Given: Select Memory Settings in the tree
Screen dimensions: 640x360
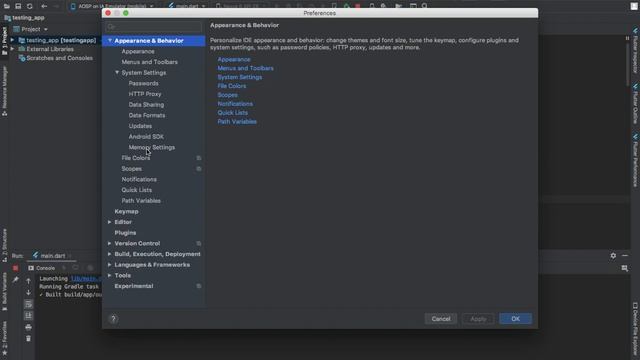Looking at the screenshot, I should (x=151, y=147).
